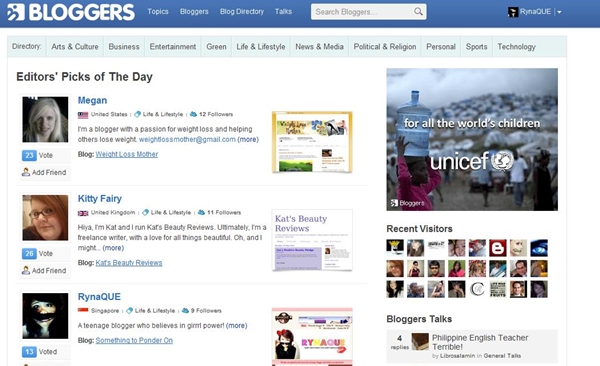Select Arts & Culture directory tab

(x=75, y=47)
